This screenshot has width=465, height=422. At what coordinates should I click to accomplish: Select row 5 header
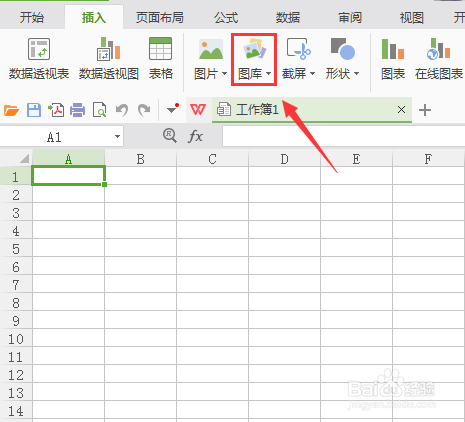(16, 248)
